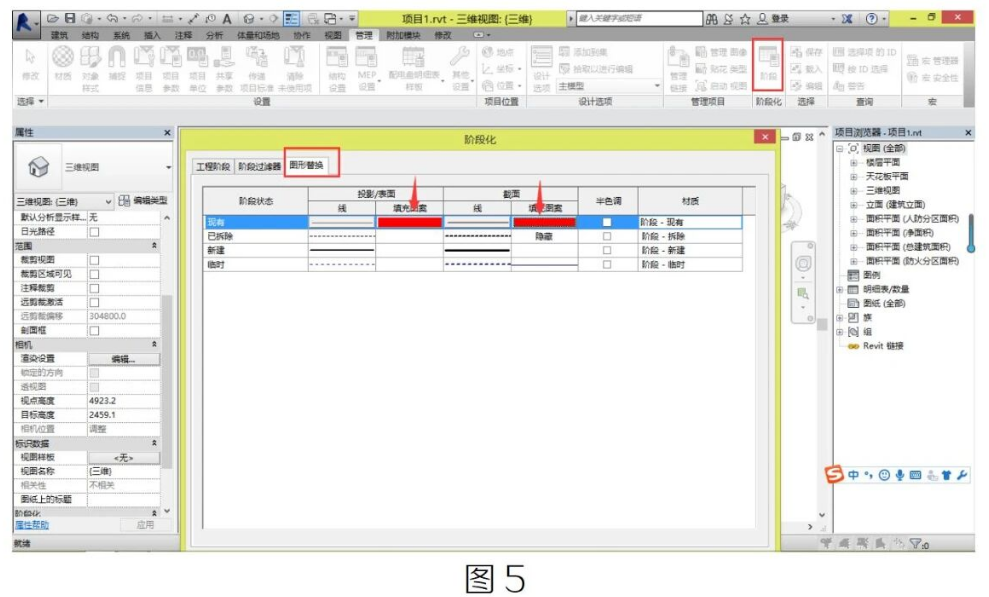
Task: Click the binoculars search icon
Action: 711,19
